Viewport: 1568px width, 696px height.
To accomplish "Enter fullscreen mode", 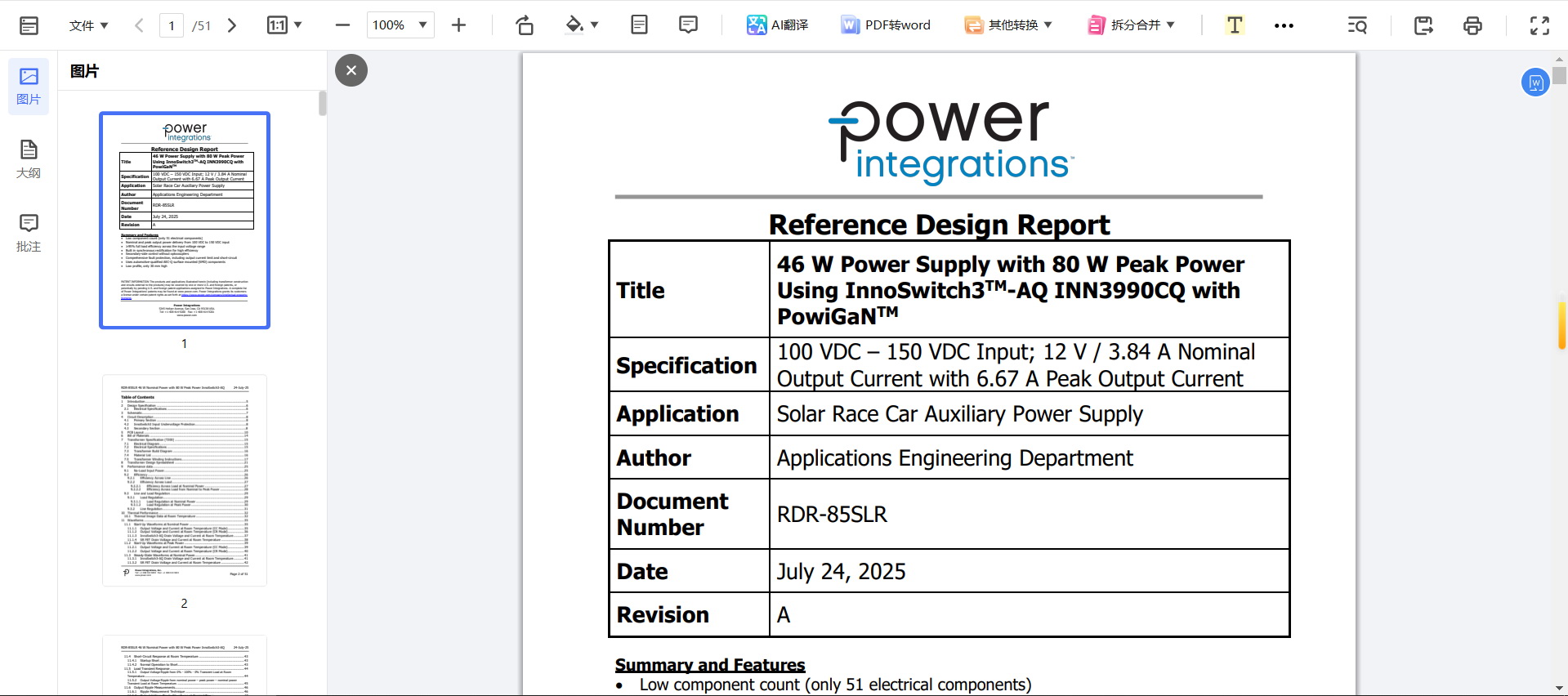I will pyautogui.click(x=1539, y=25).
